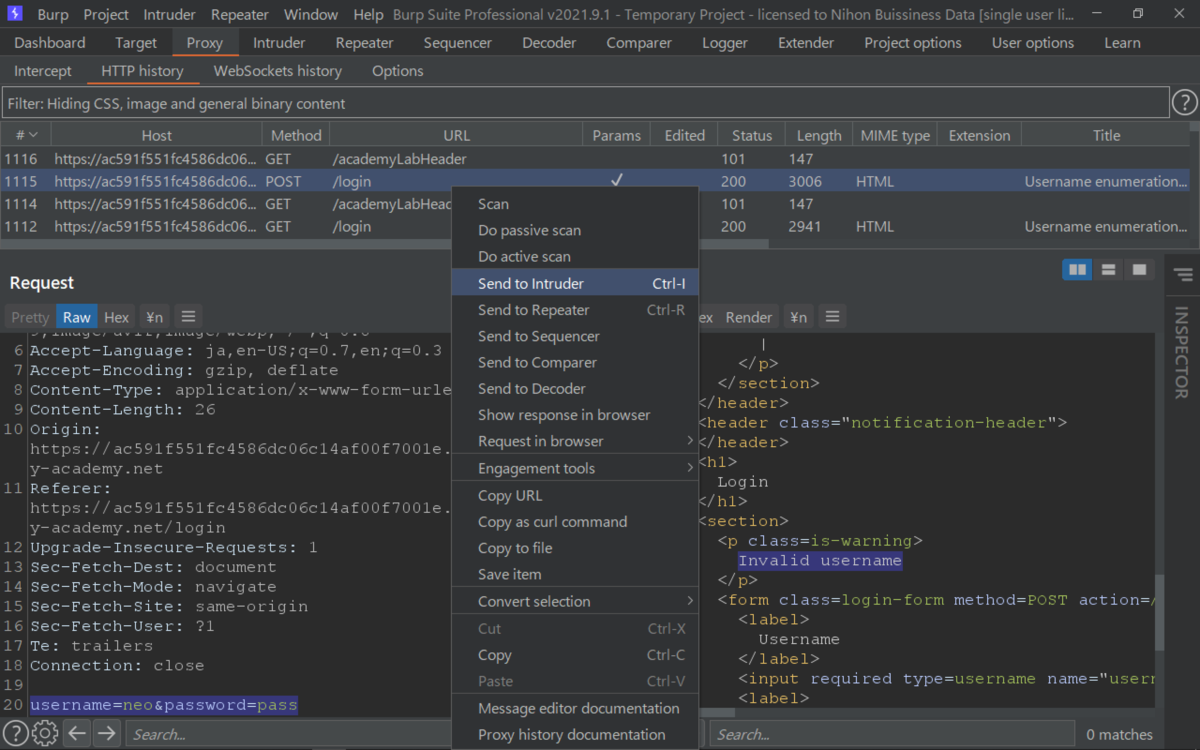This screenshot has height=750, width=1200.
Task: Choose Send to Repeater from context menu
Action: coord(575,310)
